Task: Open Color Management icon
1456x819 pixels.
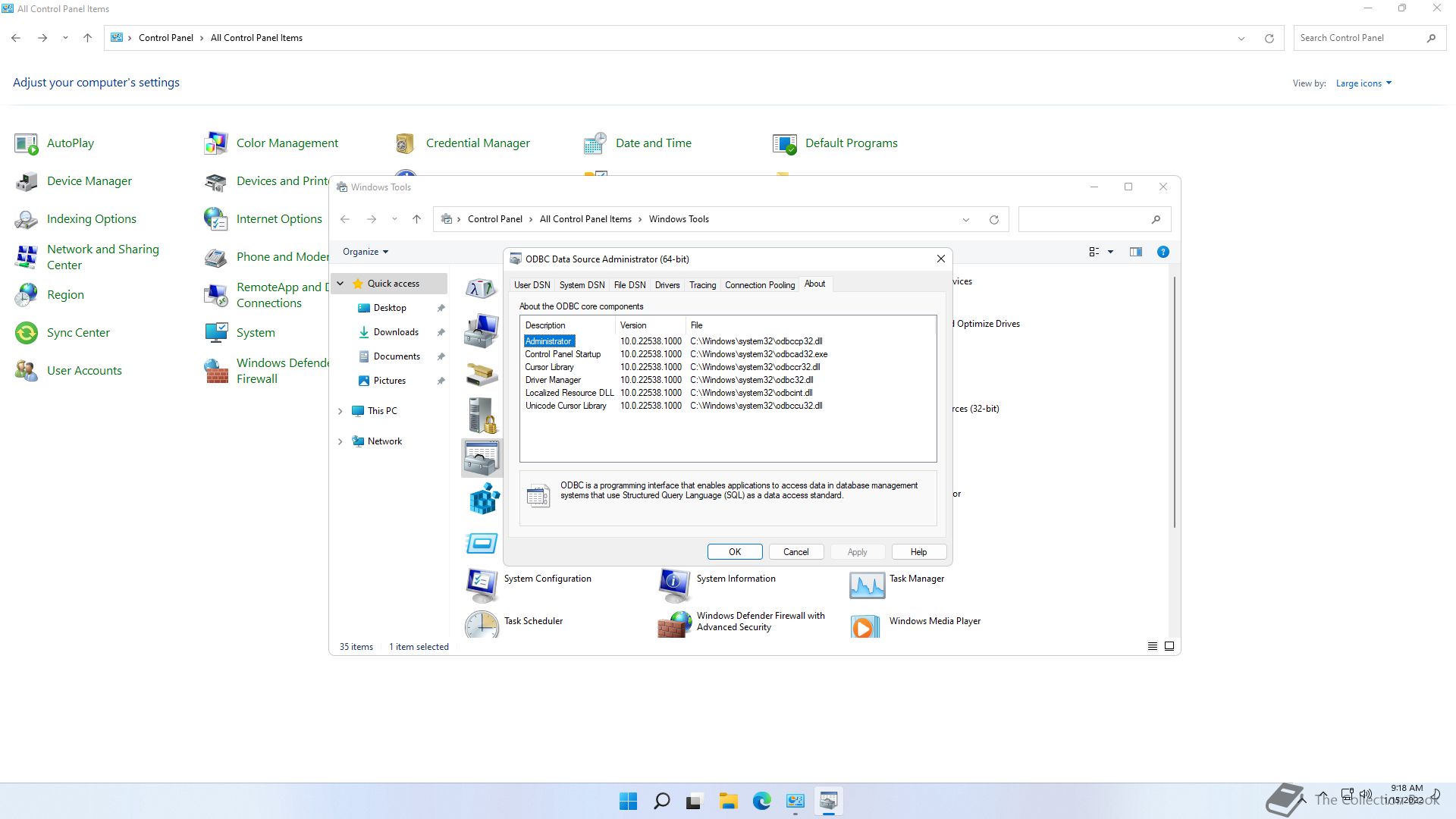Action: [271, 143]
